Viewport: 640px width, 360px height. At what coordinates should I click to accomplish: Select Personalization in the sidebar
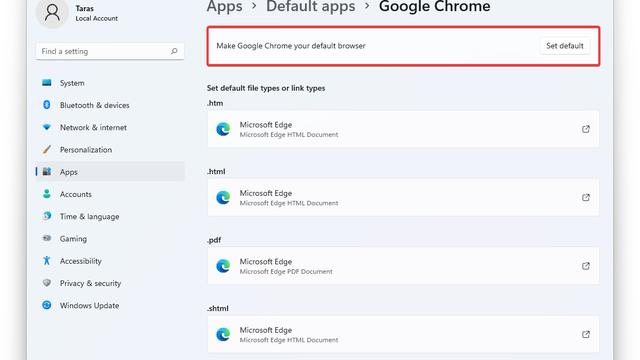pos(110,150)
